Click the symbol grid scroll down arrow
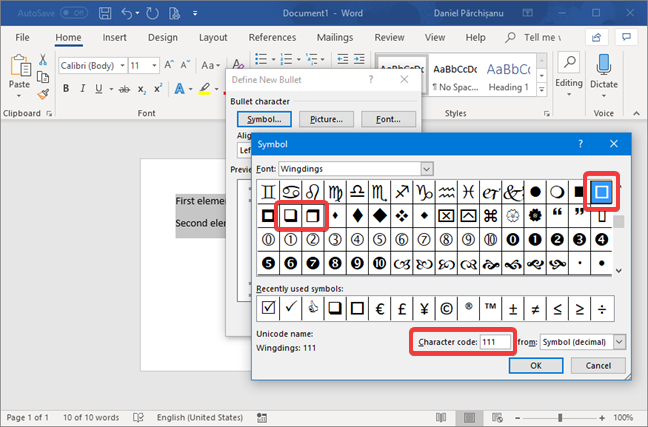Image resolution: width=648 pixels, height=427 pixels. point(619,271)
